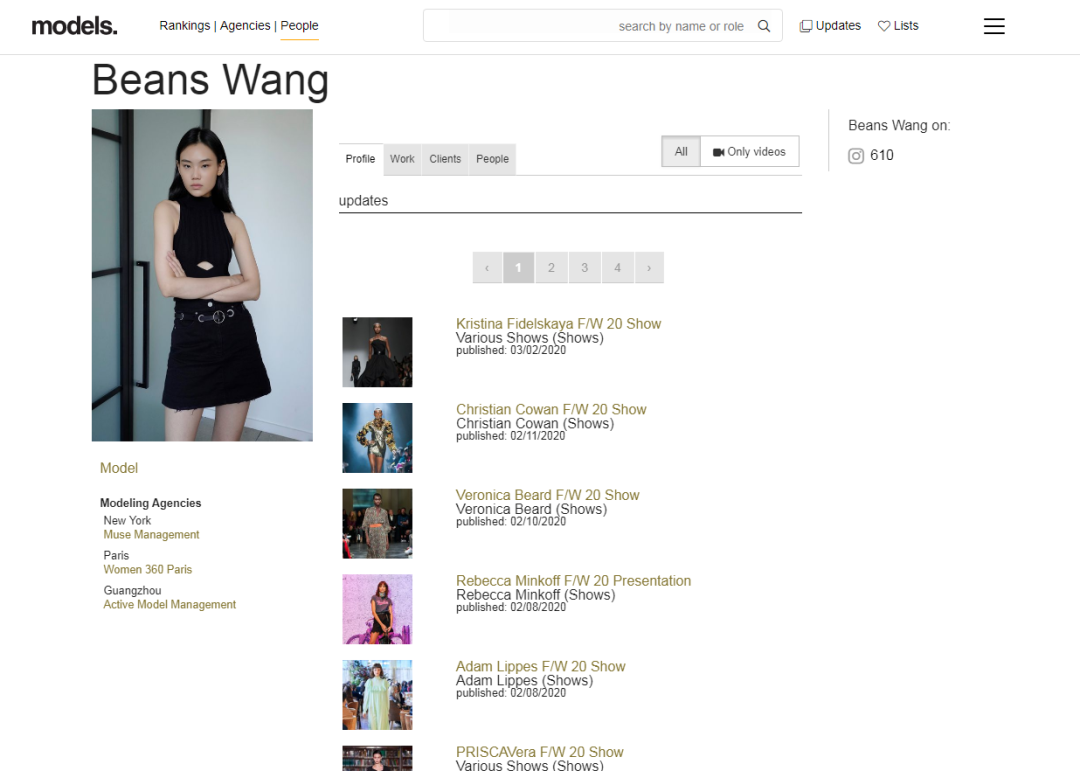Switch to the Clients tab

[445, 159]
